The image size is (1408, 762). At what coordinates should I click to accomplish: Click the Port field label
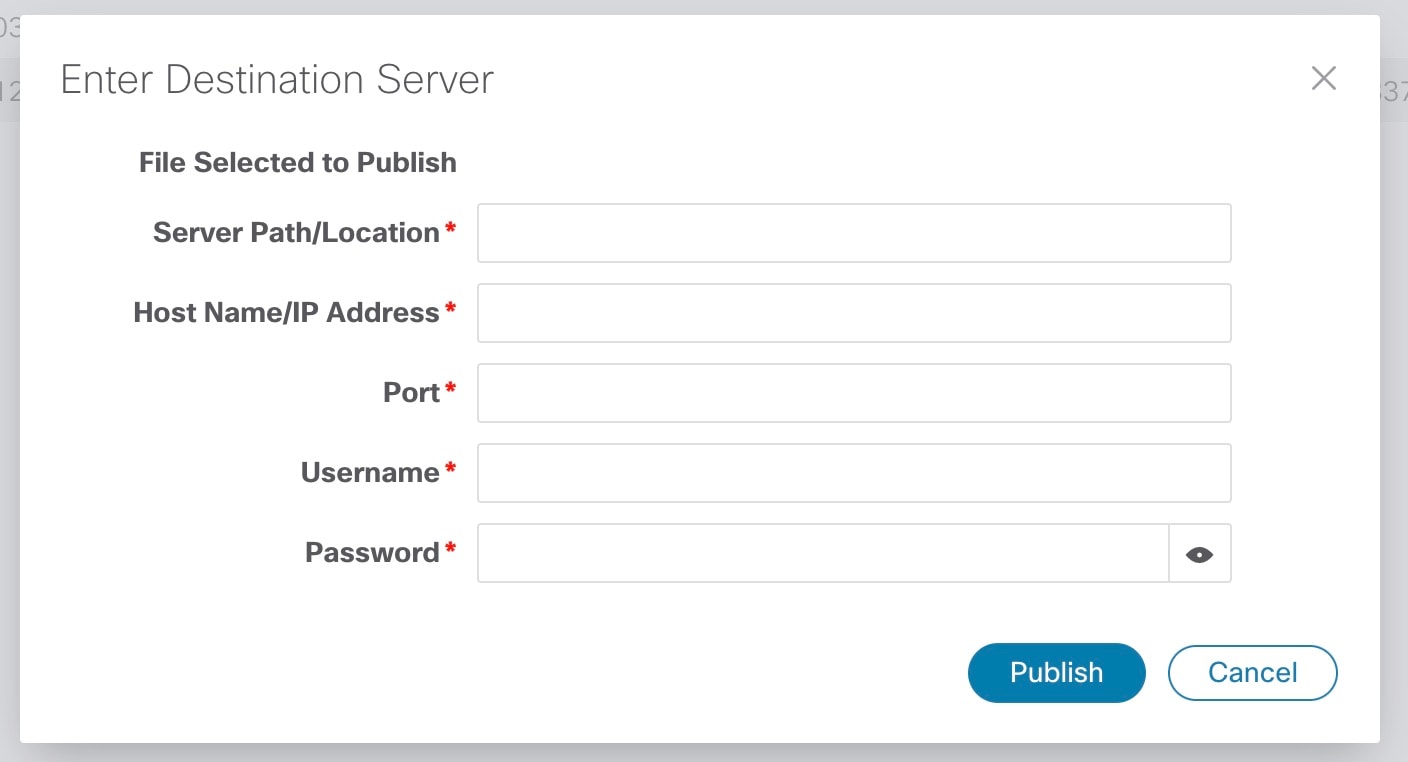[x=411, y=393]
